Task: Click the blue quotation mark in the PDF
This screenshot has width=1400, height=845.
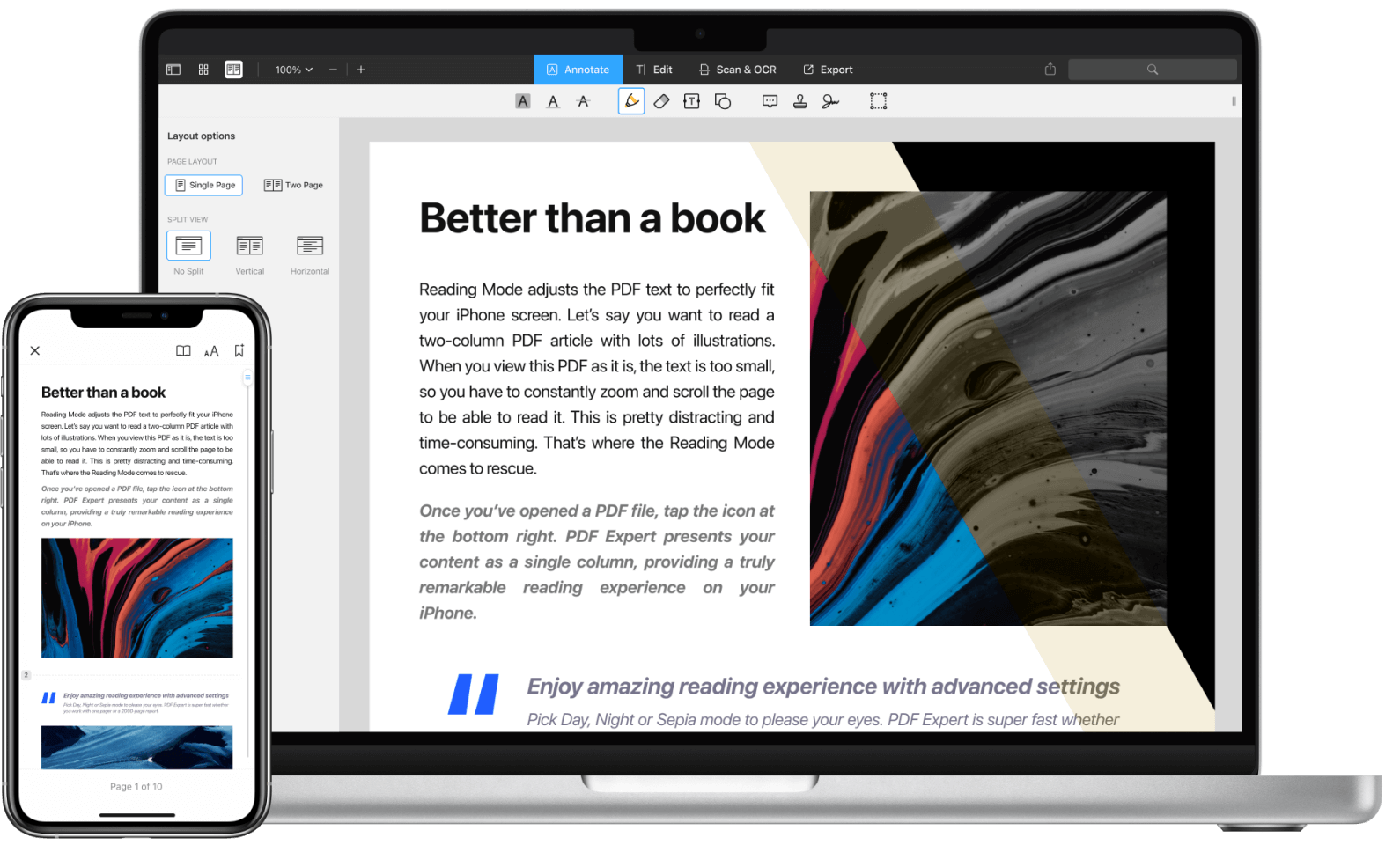Action: pyautogui.click(x=474, y=694)
